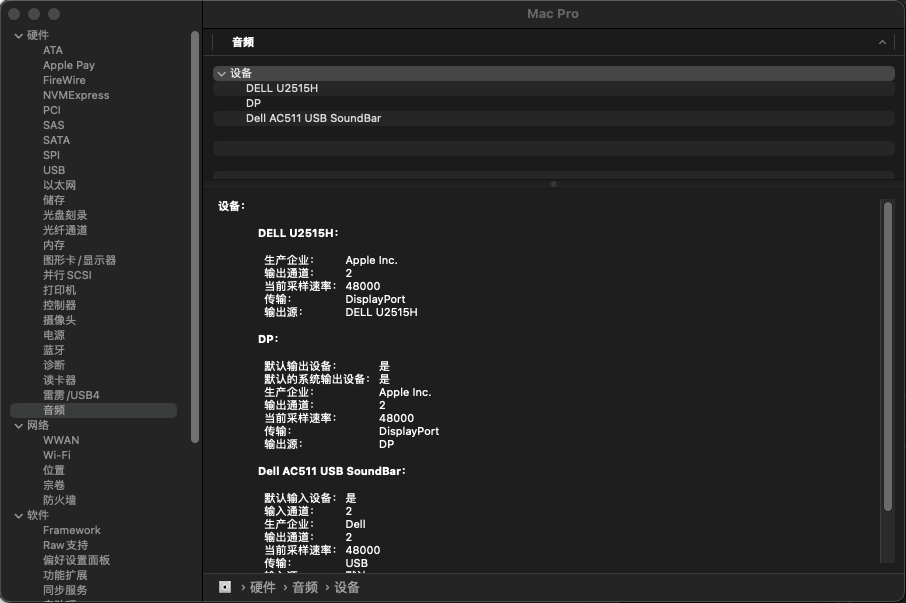The width and height of the screenshot is (906, 603).
Task: Open Wi-Fi information in the sidebar
Action: (57, 456)
